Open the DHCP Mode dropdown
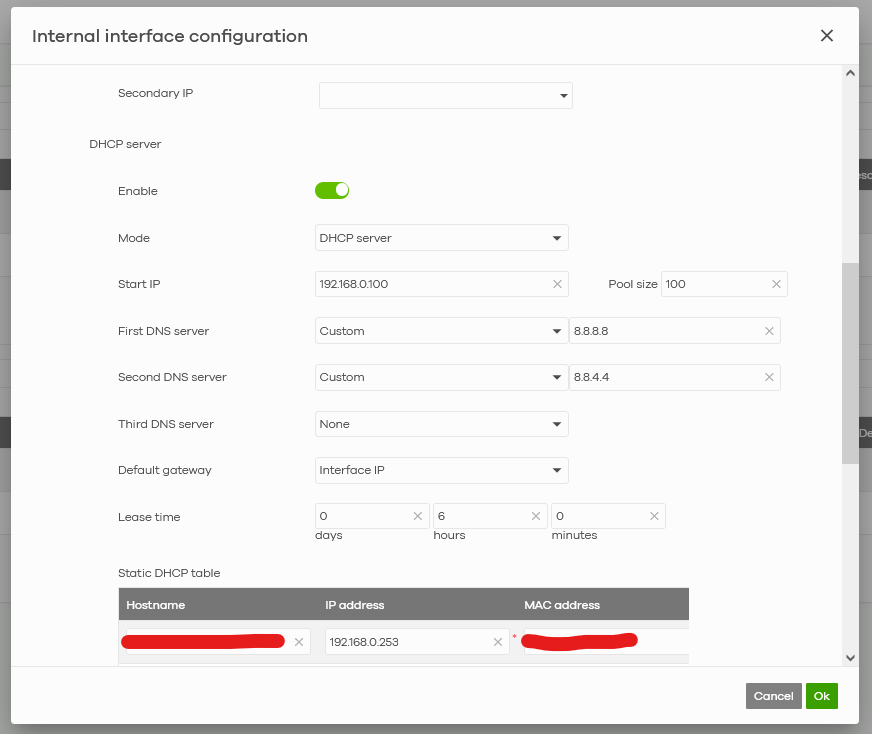 point(441,238)
